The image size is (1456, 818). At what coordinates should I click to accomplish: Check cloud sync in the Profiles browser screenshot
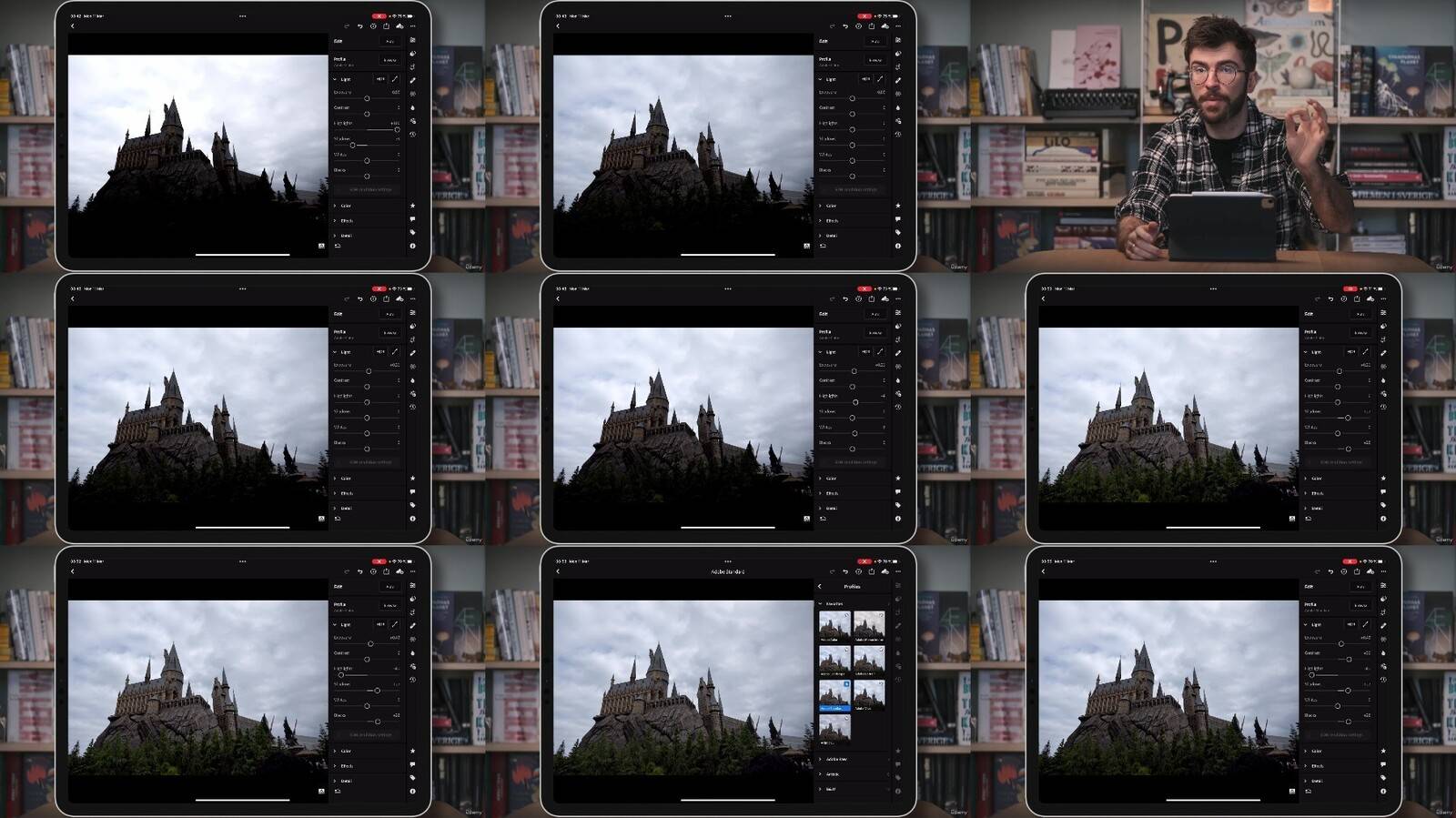coord(885,571)
